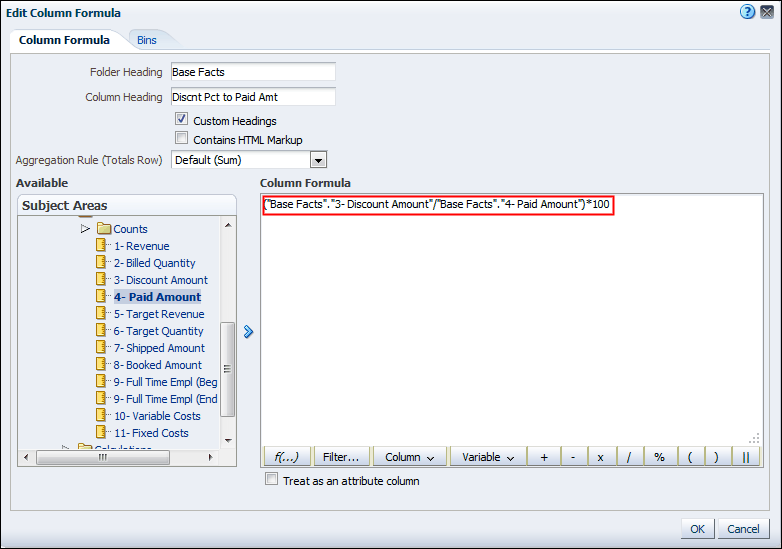The image size is (782, 549).
Task: Open the Aggregation Rule dropdown
Action: [x=318, y=160]
